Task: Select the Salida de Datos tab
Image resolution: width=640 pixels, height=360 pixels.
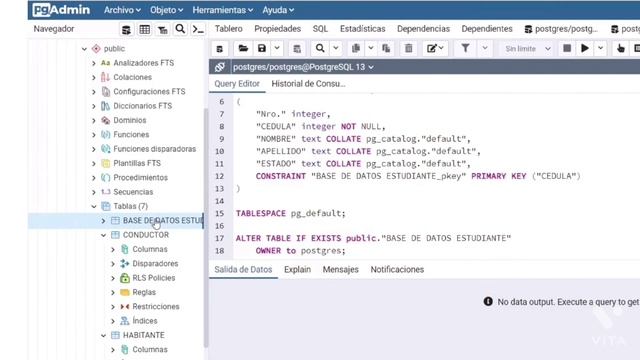Action: coord(243,269)
